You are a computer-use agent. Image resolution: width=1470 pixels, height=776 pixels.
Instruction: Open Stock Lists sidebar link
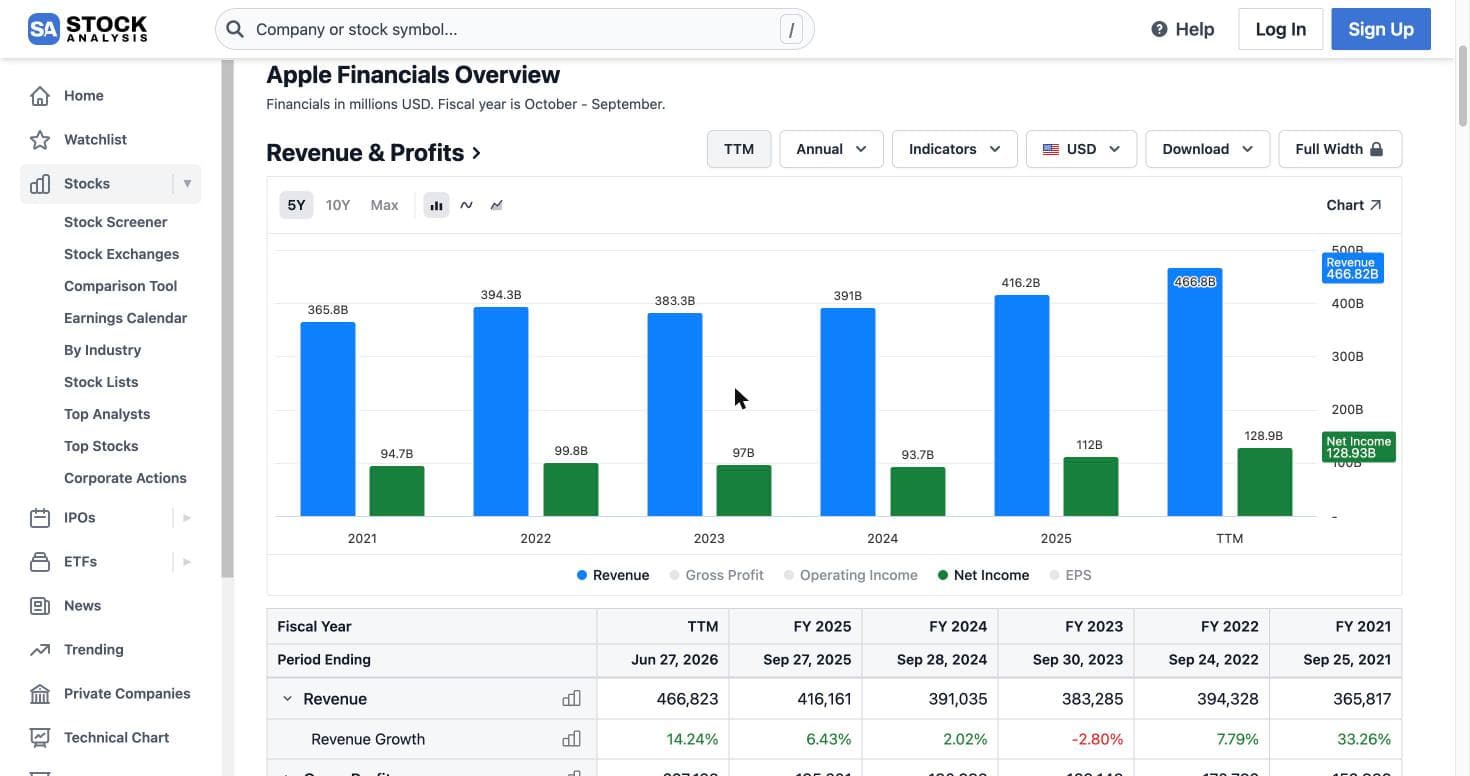(101, 382)
